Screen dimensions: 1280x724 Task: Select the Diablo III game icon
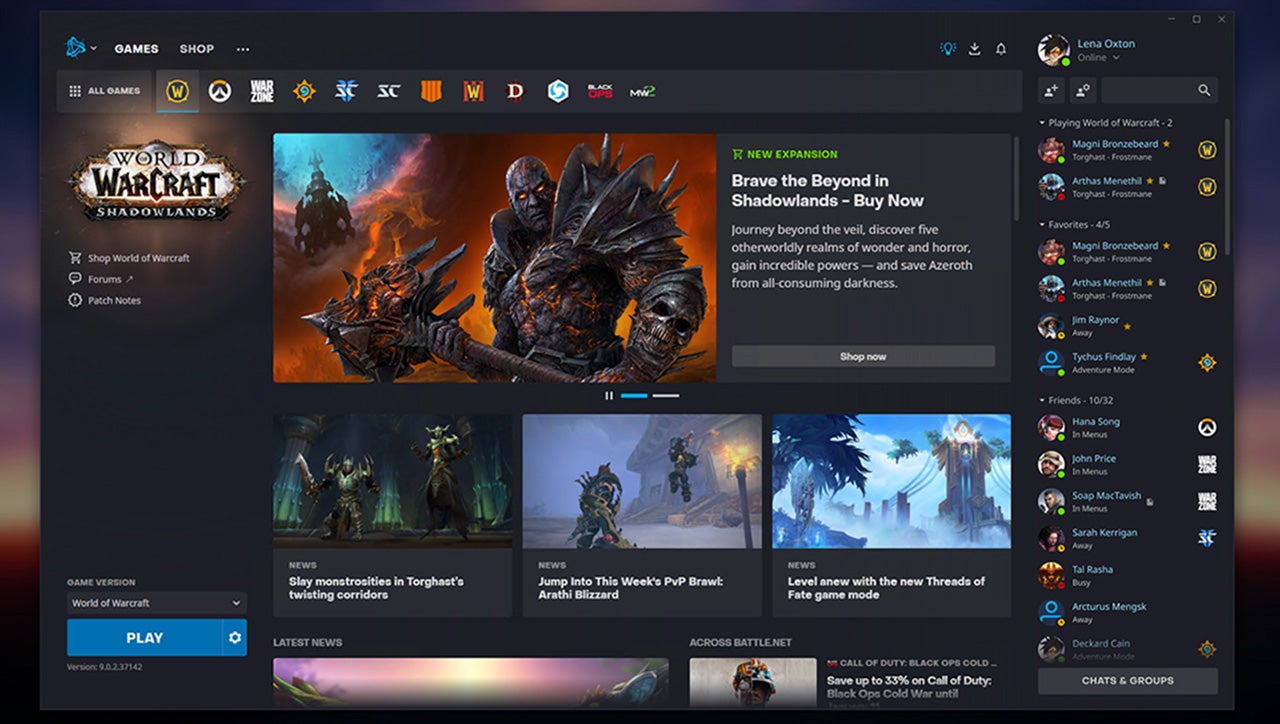pyautogui.click(x=515, y=91)
